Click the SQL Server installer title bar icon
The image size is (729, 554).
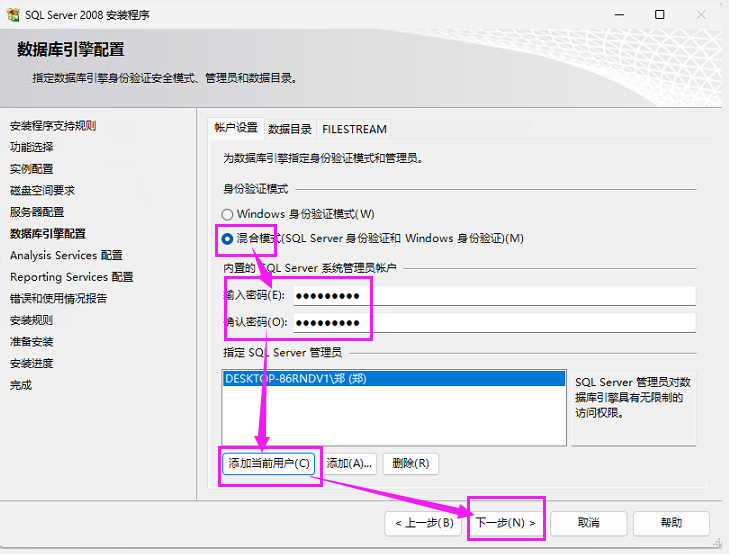[x=13, y=15]
